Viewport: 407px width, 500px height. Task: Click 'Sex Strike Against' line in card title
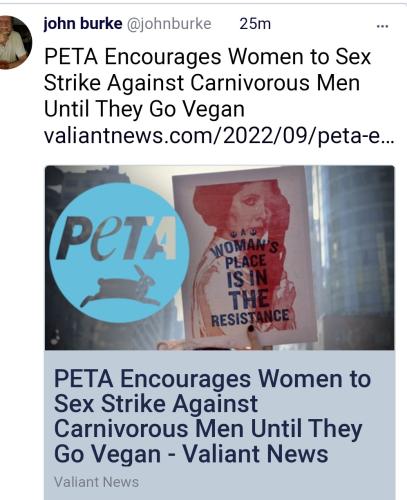click(156, 404)
